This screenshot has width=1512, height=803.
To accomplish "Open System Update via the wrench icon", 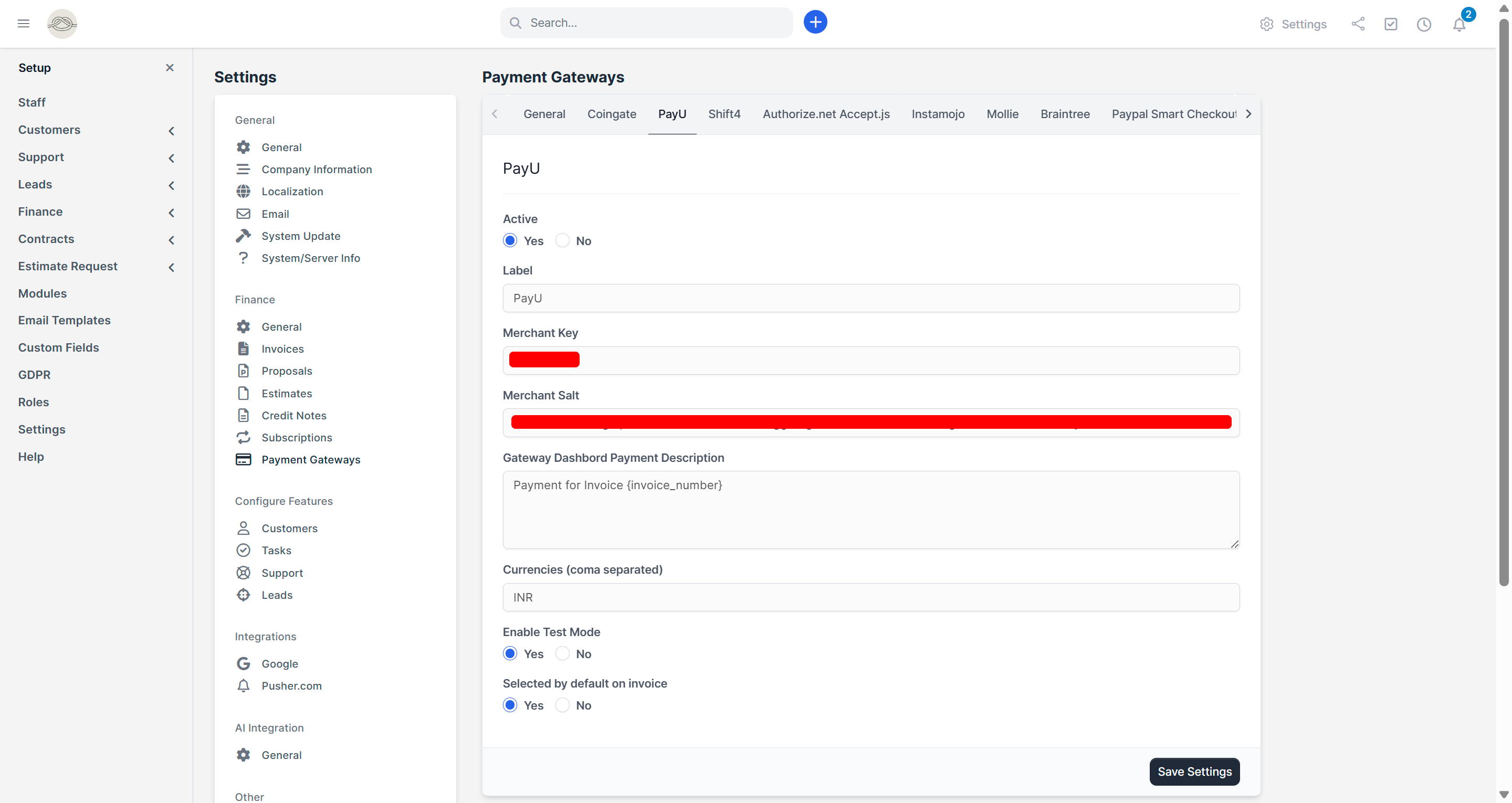I will tap(244, 235).
